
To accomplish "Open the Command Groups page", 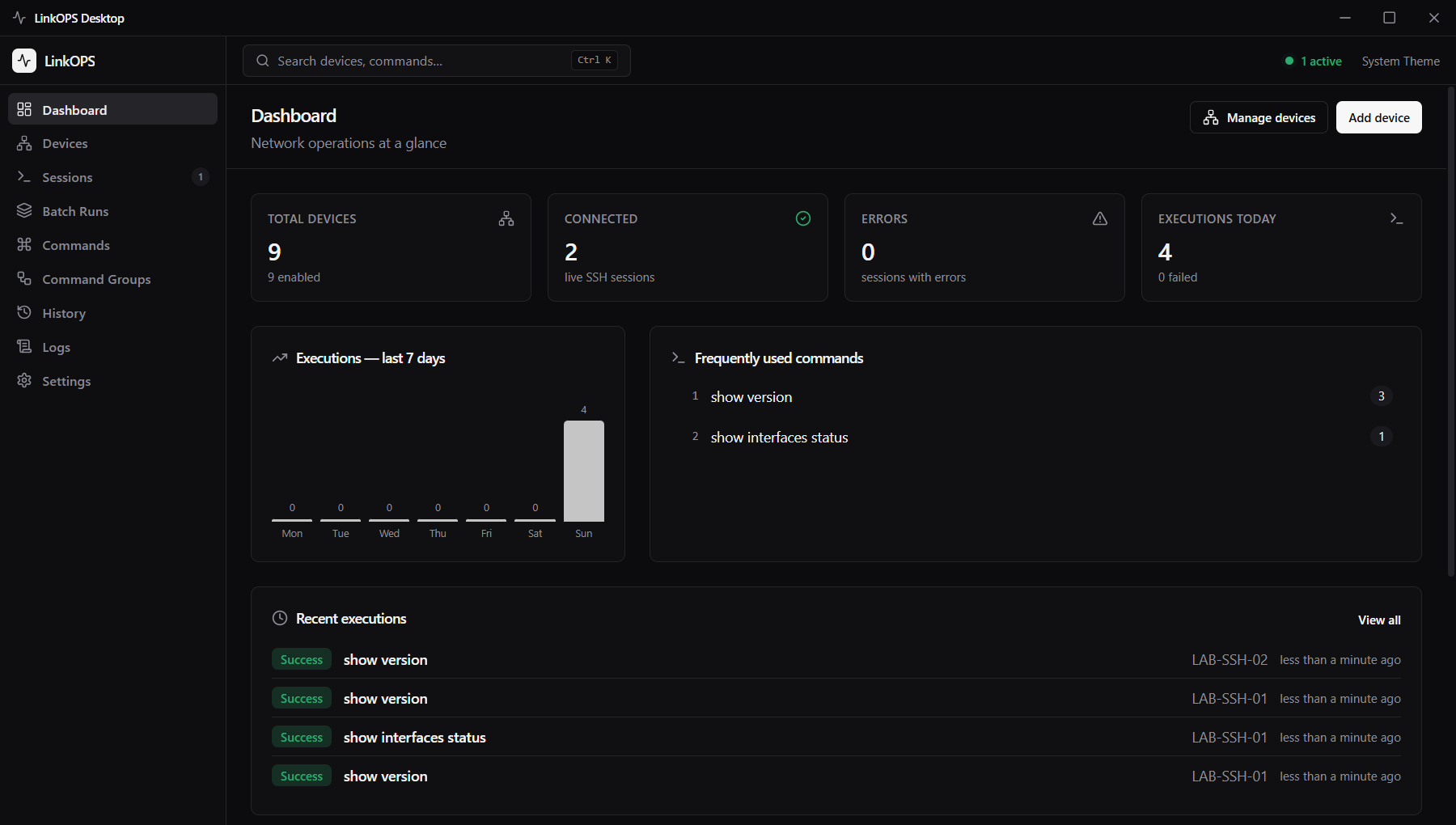I will [x=112, y=278].
